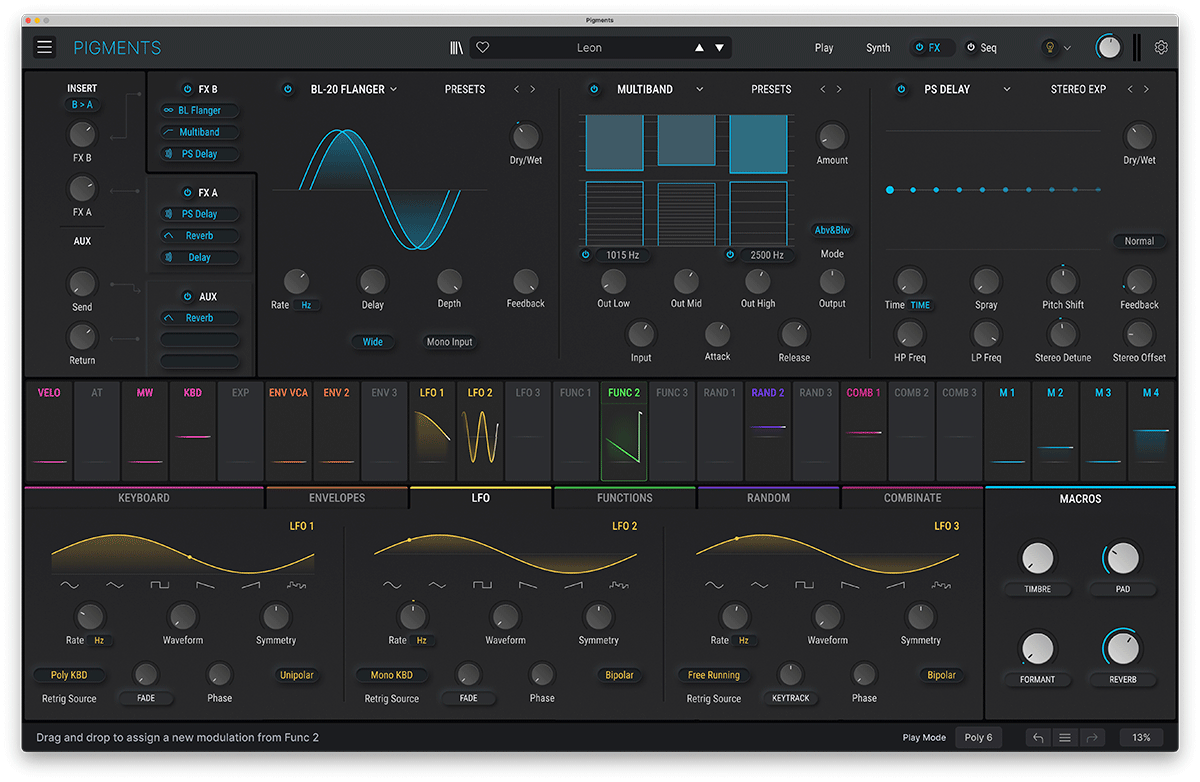Open the hamburger main menu
This screenshot has width=1200, height=782.
click(x=44, y=47)
